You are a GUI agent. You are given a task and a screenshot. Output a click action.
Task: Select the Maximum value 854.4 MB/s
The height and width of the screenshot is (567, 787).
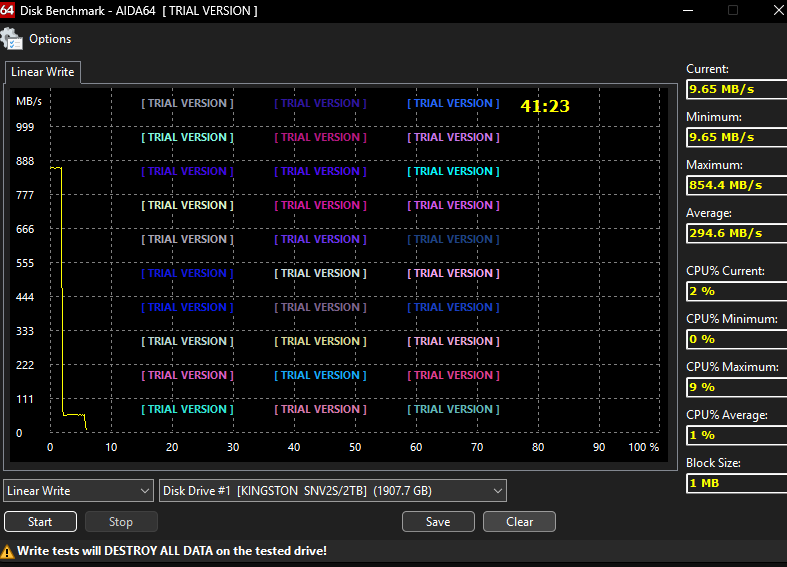[x=735, y=185]
